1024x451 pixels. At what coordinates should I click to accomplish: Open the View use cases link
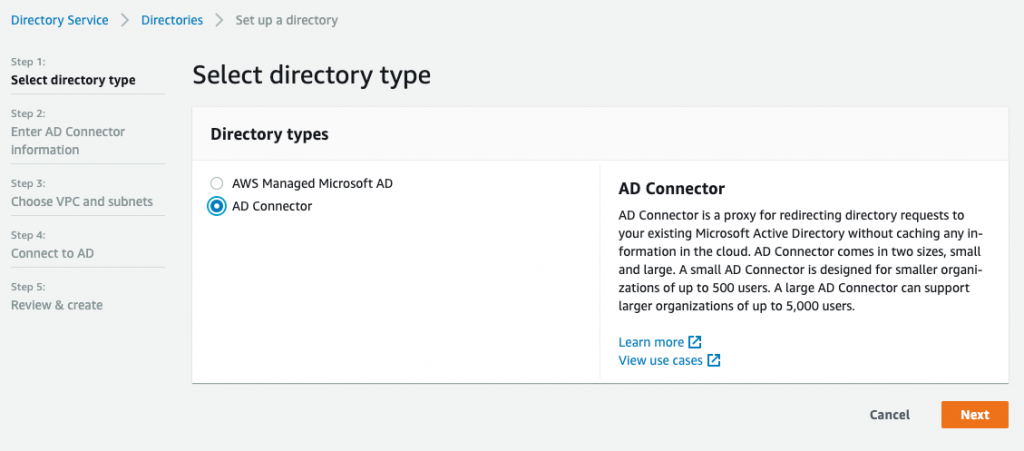(660, 361)
